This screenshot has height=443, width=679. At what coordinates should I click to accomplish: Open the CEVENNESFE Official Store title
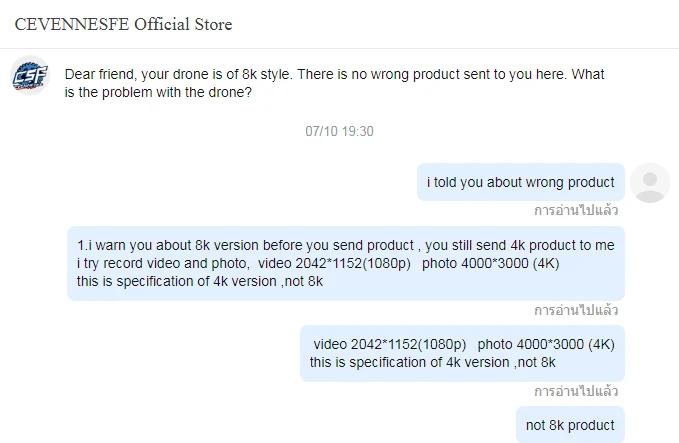[123, 24]
